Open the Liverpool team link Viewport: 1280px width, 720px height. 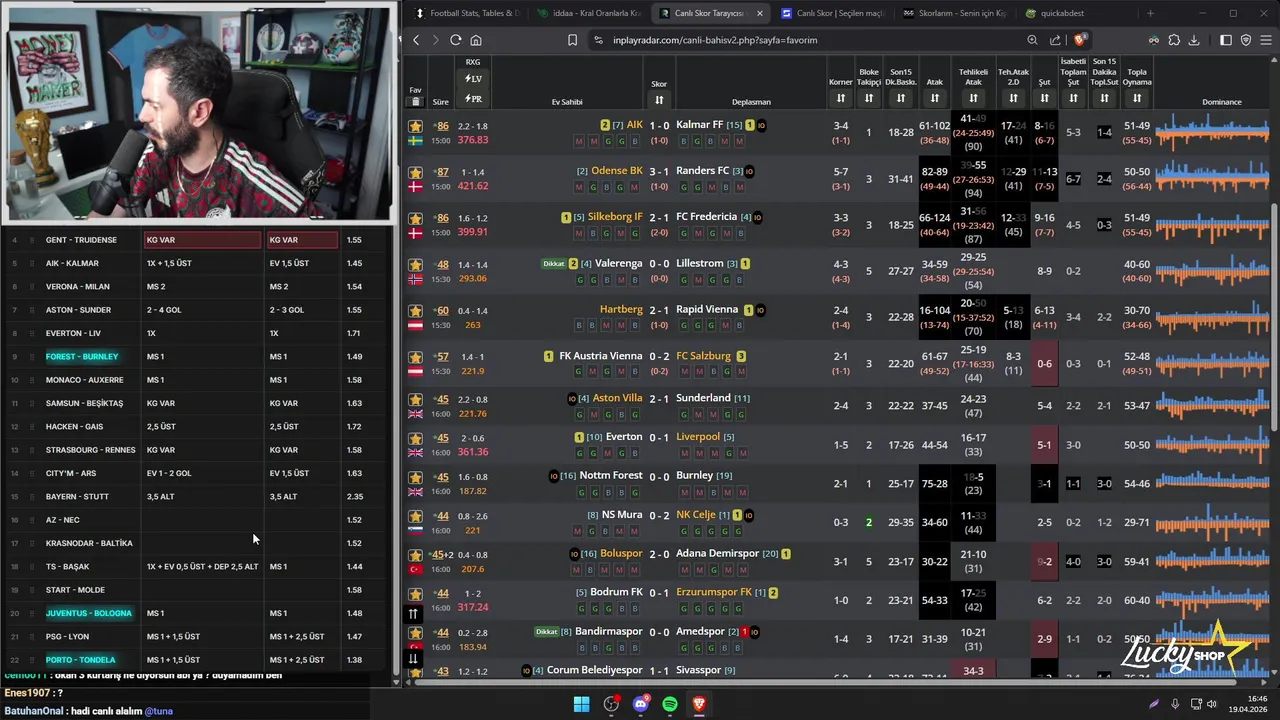pyautogui.click(x=698, y=437)
